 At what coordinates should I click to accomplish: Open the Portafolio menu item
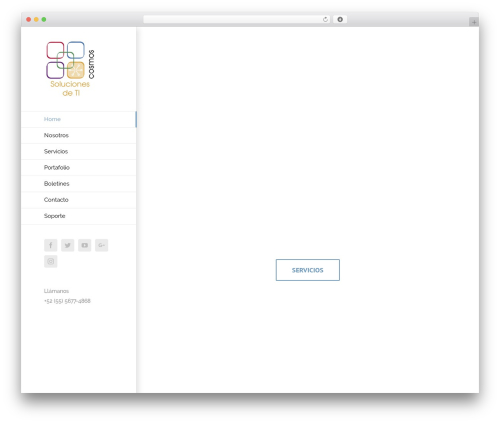point(79,167)
